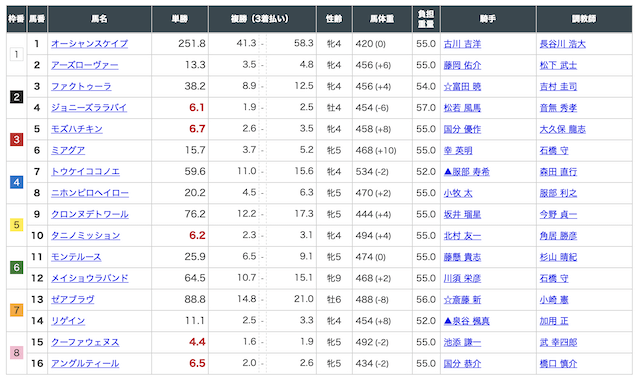The width and height of the screenshot is (640, 381).
Task: Open trainer 加用 正
Action: point(554,321)
